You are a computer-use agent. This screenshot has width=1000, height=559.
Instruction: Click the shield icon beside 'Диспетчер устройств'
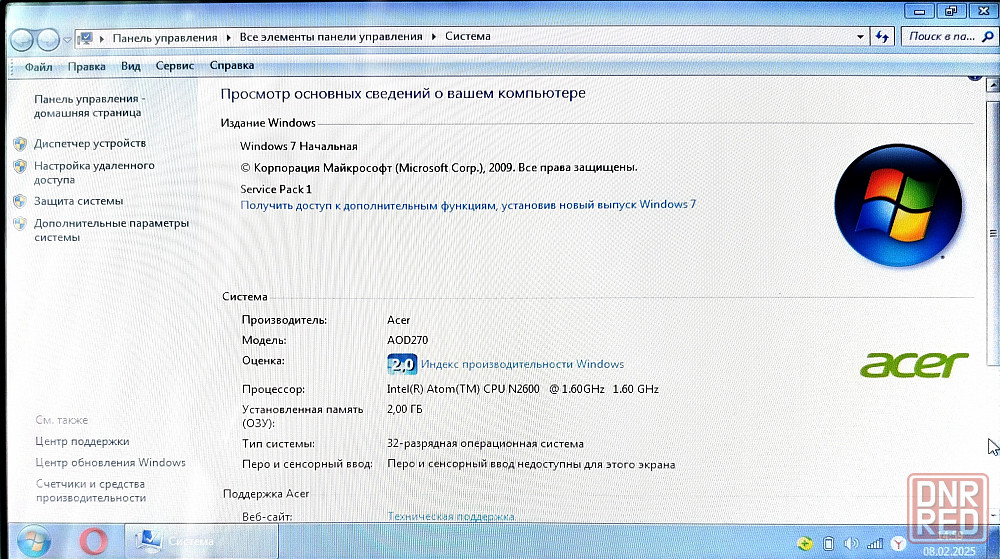[20, 144]
